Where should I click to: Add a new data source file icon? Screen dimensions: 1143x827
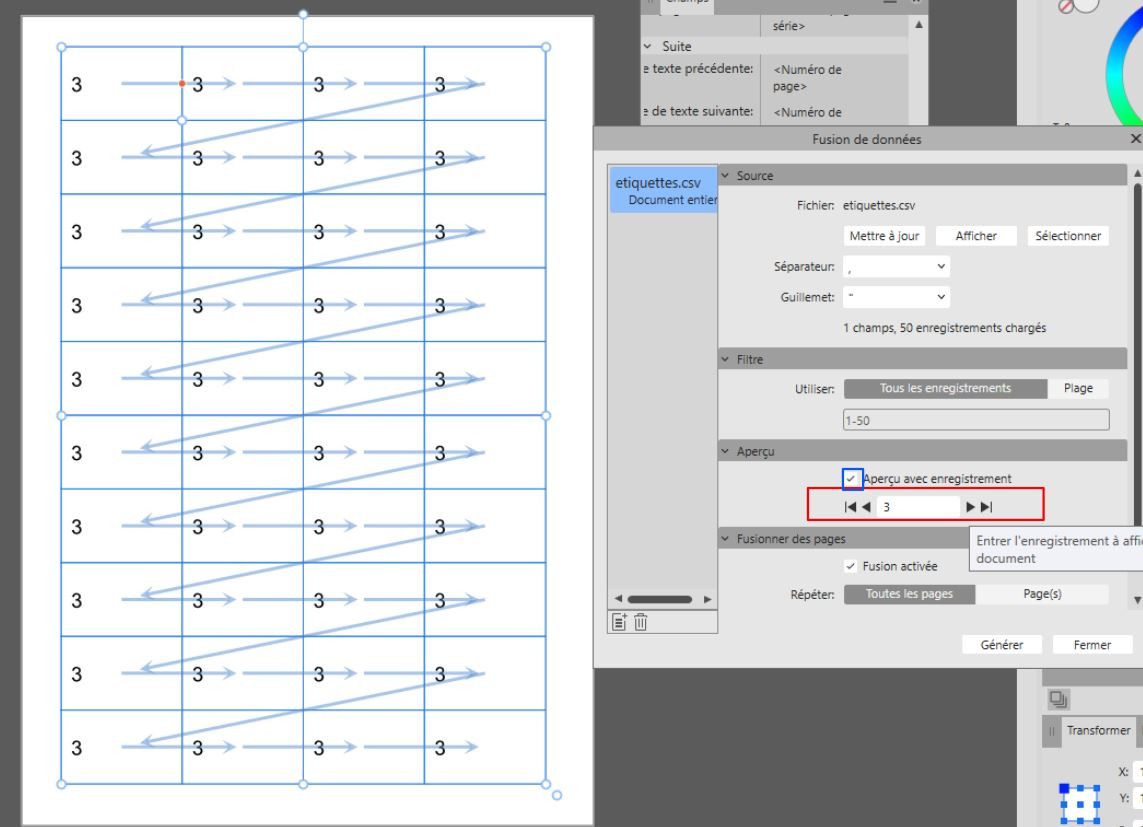[x=619, y=622]
